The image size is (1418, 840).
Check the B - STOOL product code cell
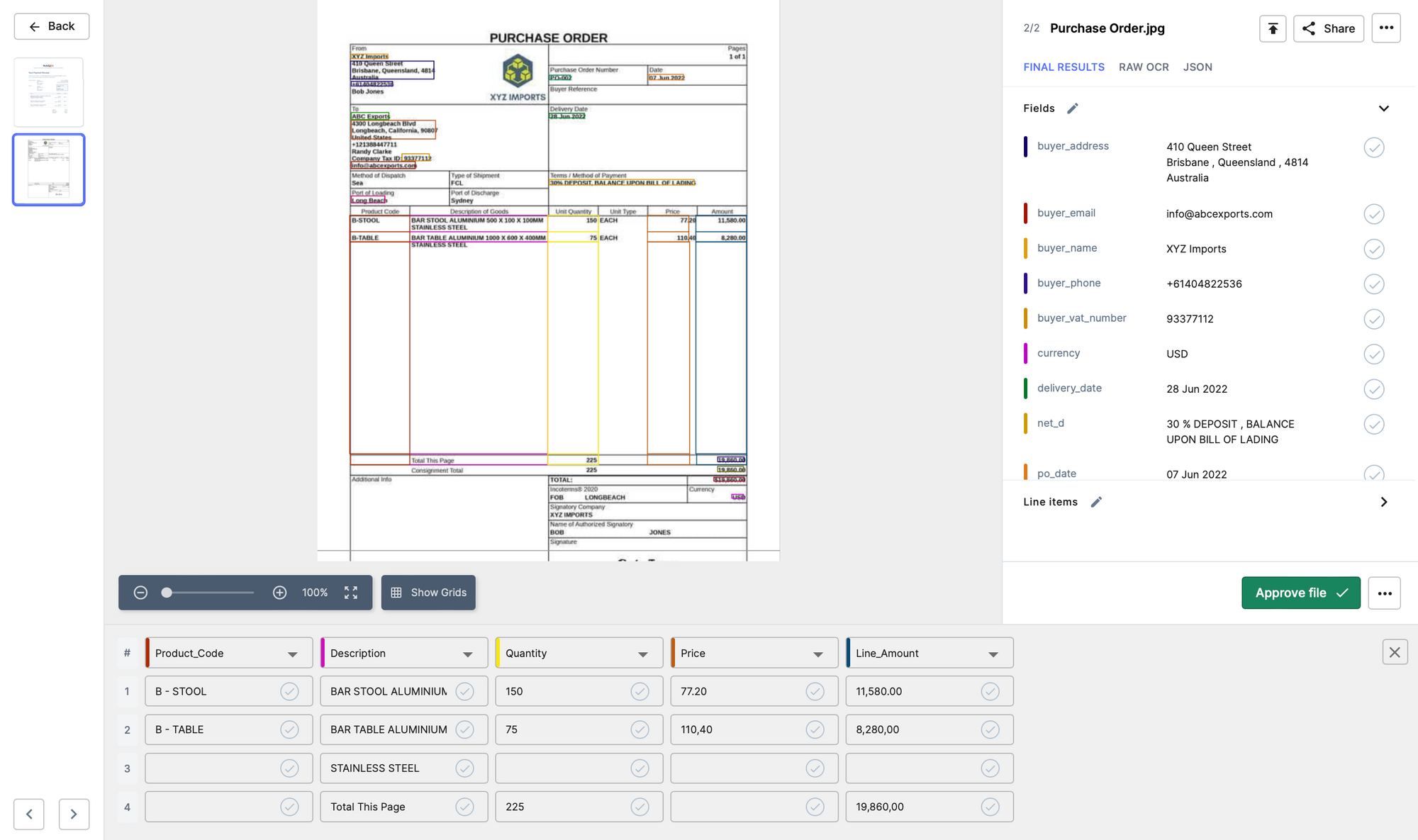[x=289, y=691]
